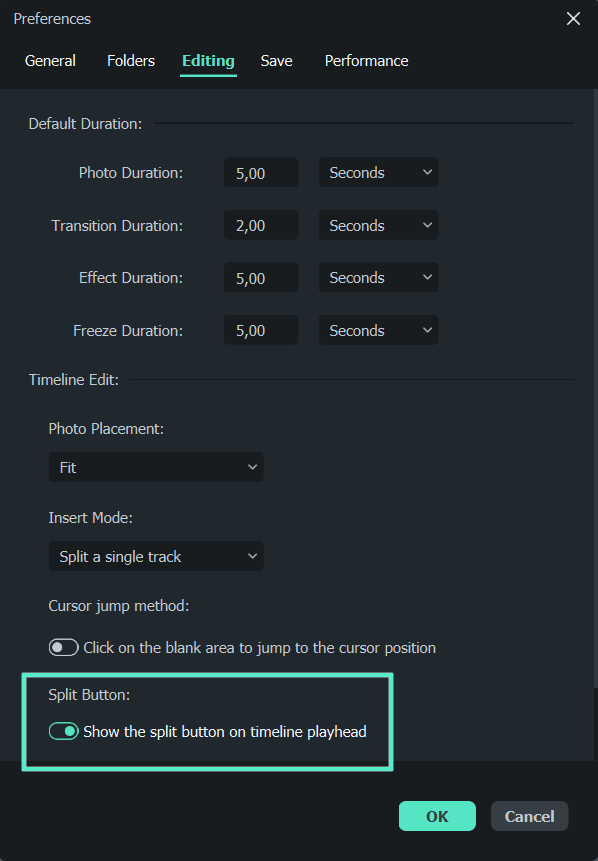Image resolution: width=598 pixels, height=861 pixels.
Task: Open the Folders tab
Action: coord(130,60)
